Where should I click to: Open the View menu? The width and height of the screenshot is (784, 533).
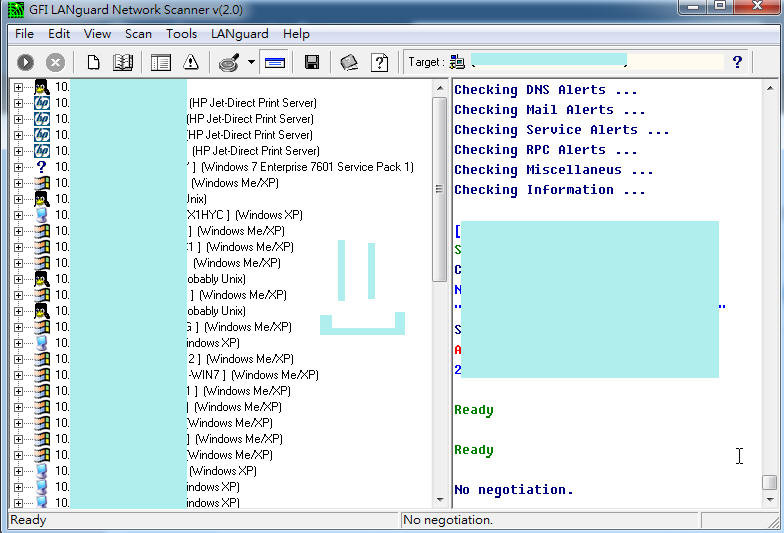(97, 34)
